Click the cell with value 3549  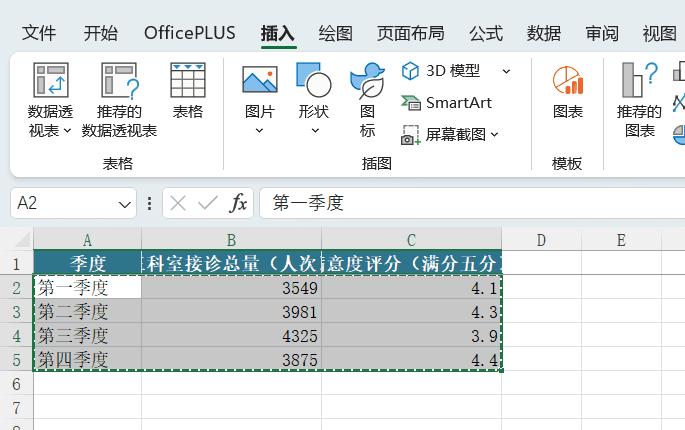click(232, 287)
